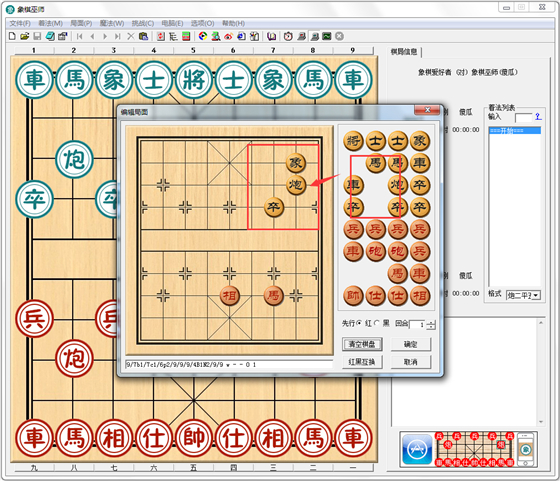
Task: Click the teal 炮 on main board
Action: 74,159
